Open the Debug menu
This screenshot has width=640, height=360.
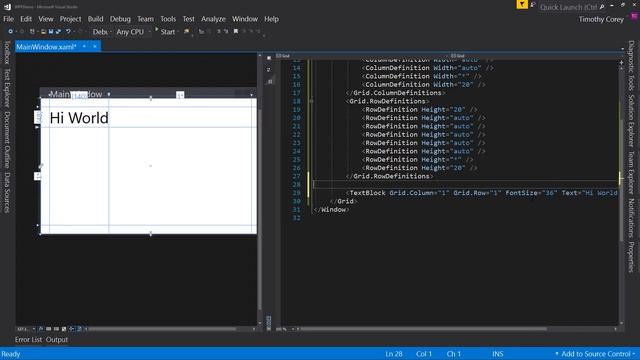[x=120, y=19]
